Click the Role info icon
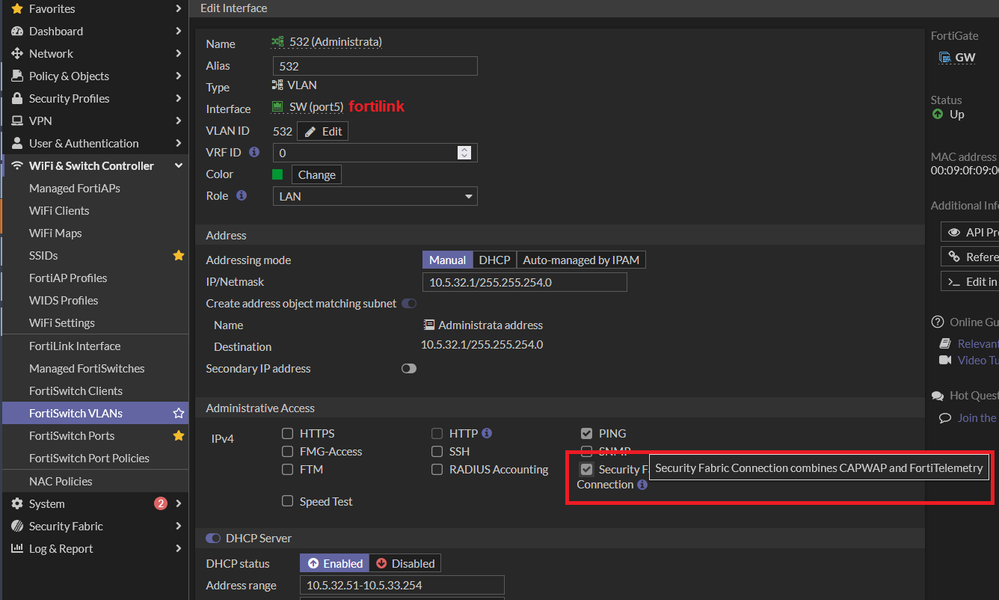This screenshot has width=999, height=600. (x=241, y=196)
